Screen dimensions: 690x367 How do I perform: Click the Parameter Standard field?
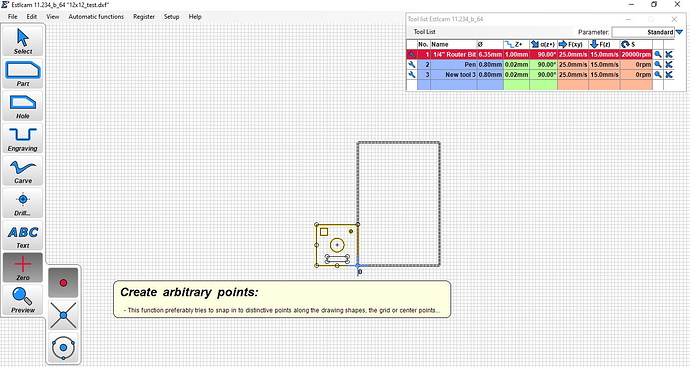click(x=643, y=32)
